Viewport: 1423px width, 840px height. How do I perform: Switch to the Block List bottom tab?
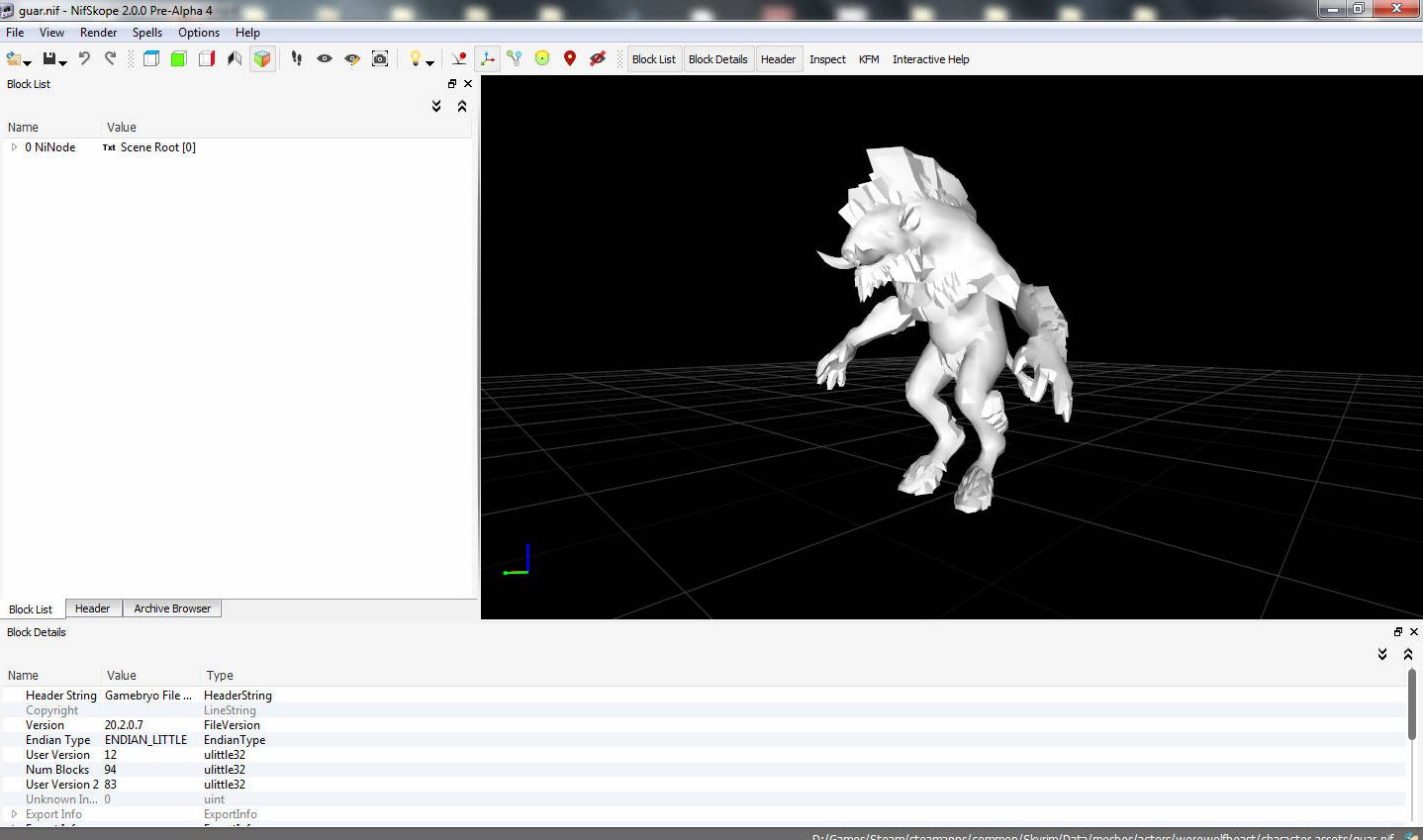click(x=31, y=609)
